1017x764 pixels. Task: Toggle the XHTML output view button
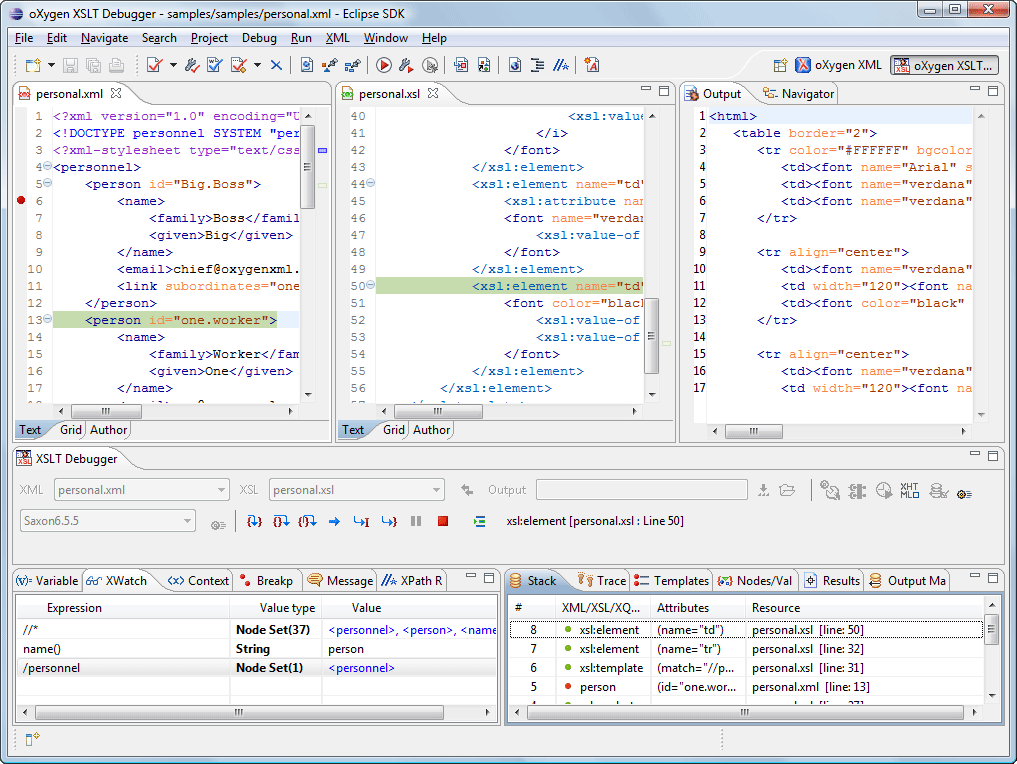point(909,490)
